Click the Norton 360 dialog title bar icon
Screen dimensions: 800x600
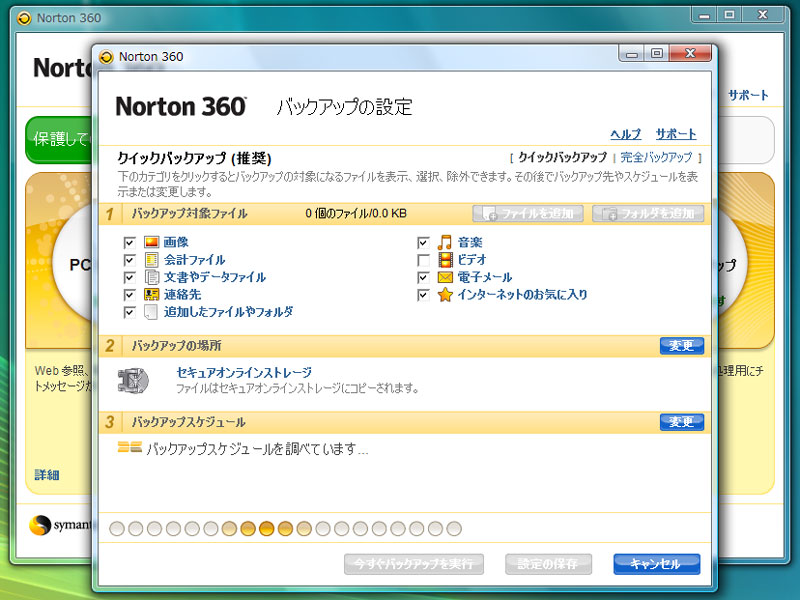coord(107,57)
